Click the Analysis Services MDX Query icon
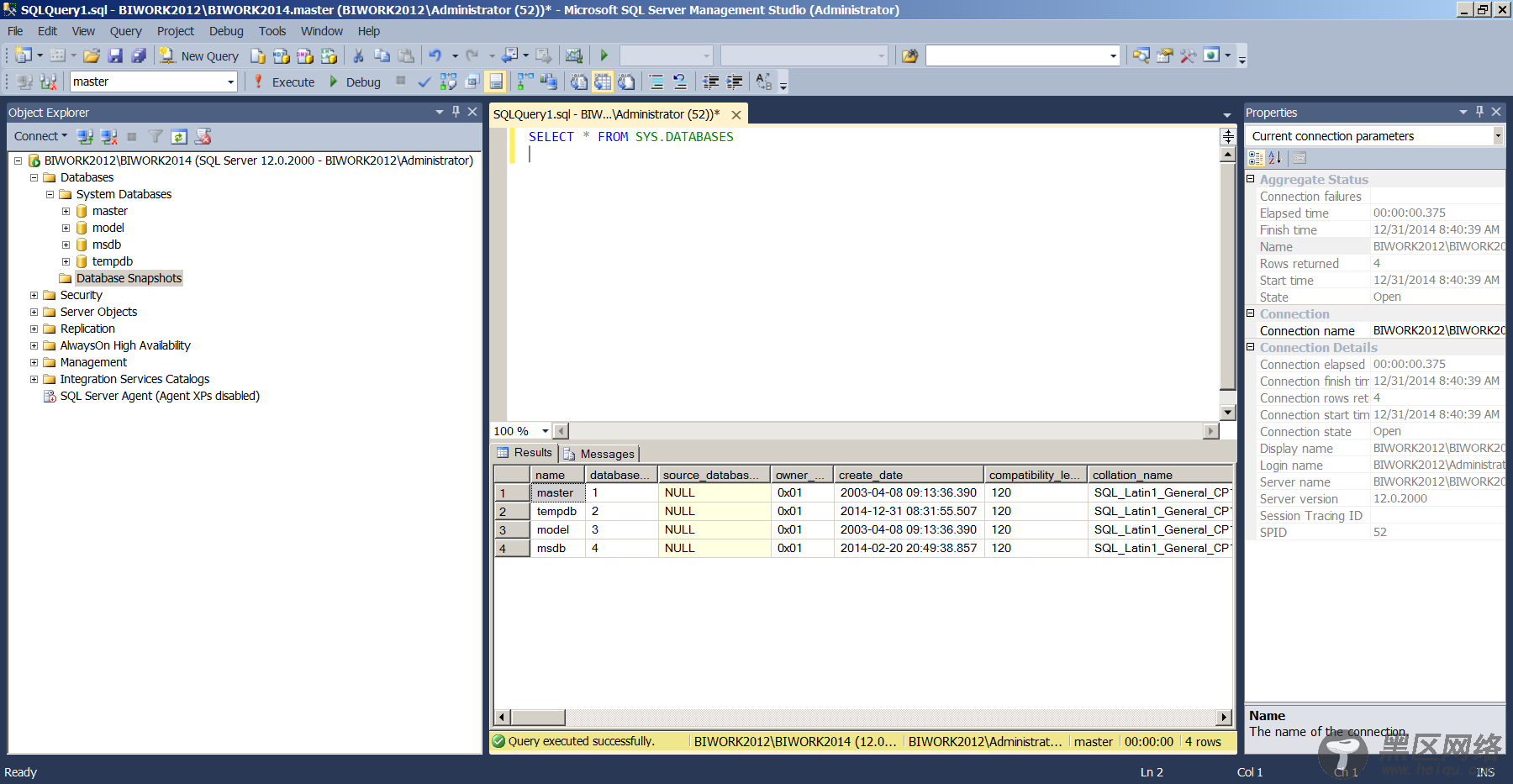The height and width of the screenshot is (784, 1513). coord(282,56)
